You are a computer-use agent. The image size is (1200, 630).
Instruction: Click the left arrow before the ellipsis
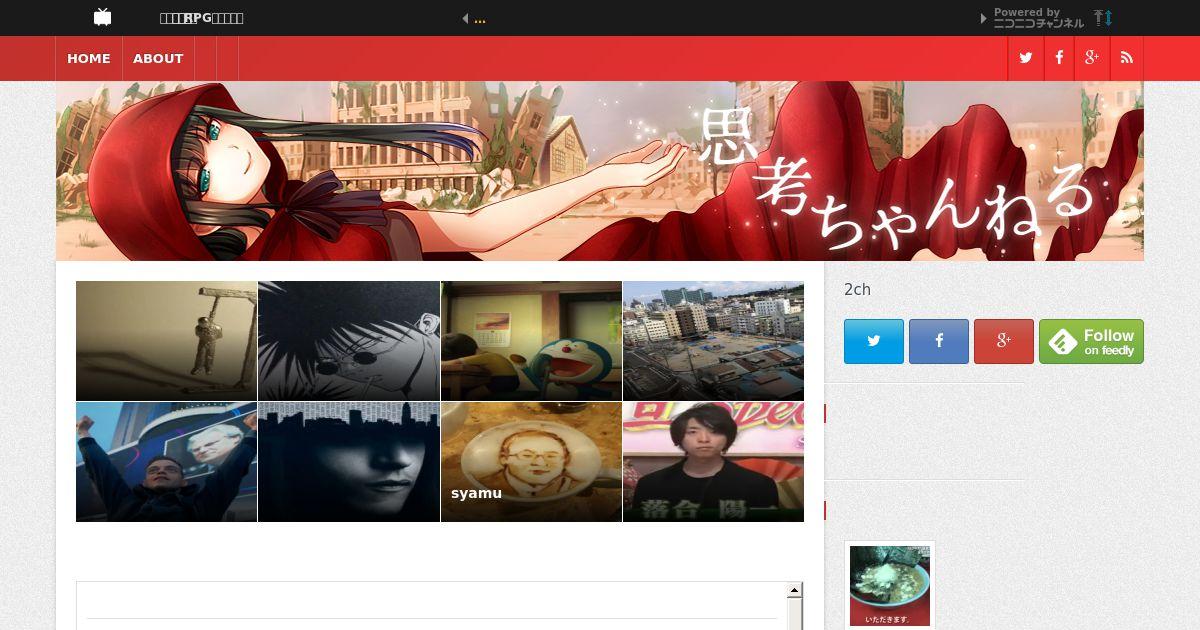click(x=465, y=18)
